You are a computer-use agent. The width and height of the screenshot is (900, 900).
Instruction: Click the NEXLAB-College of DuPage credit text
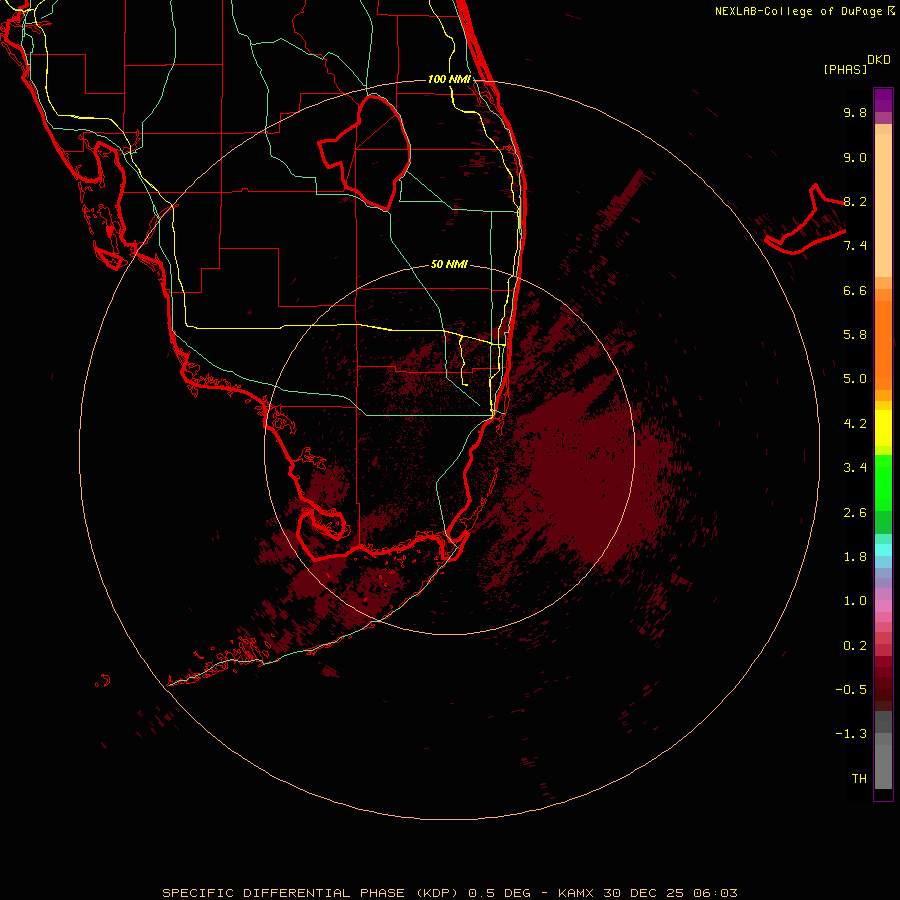pyautogui.click(x=798, y=11)
